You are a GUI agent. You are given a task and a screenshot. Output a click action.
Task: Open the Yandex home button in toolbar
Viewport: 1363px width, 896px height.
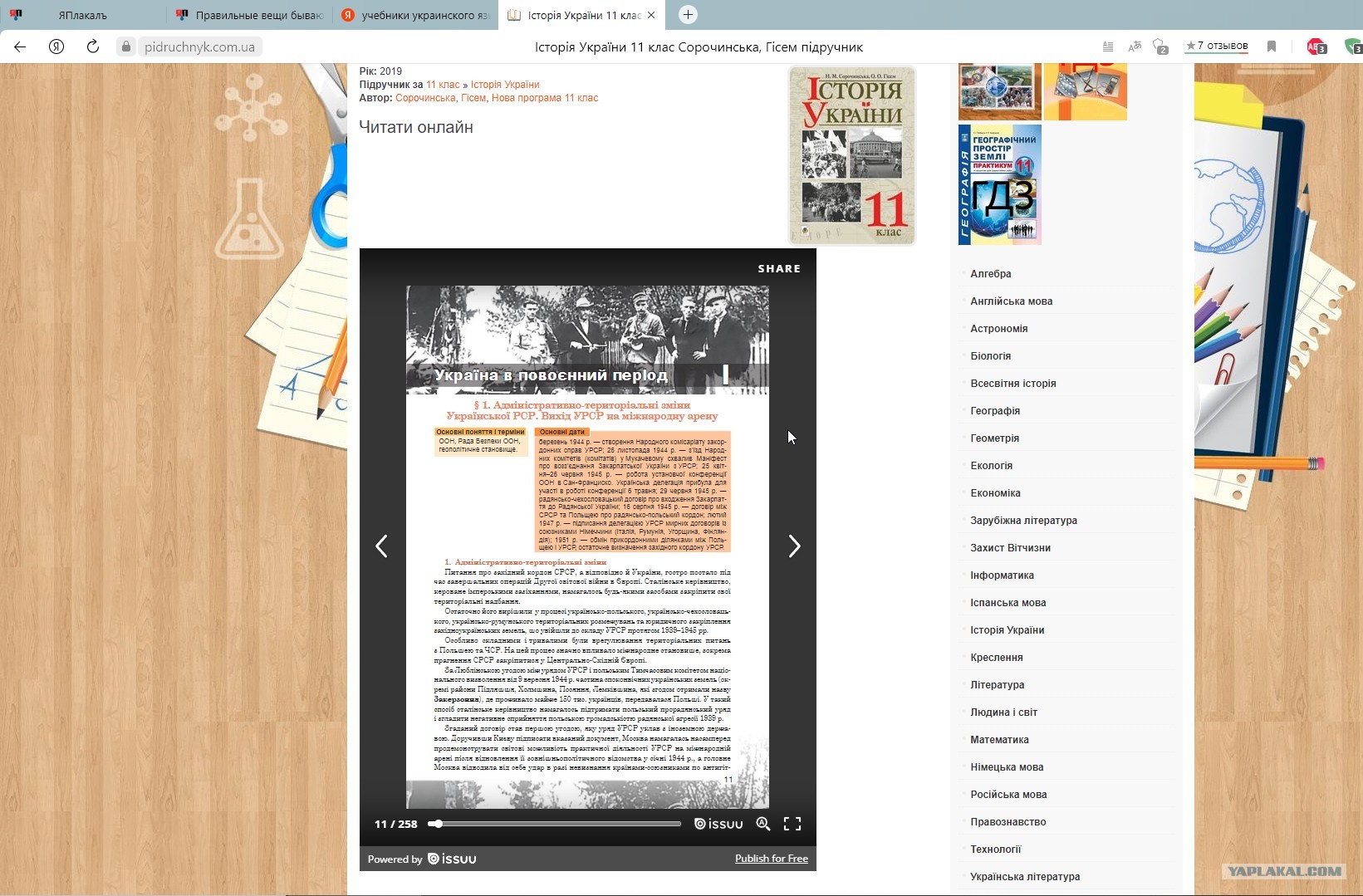pyautogui.click(x=56, y=47)
